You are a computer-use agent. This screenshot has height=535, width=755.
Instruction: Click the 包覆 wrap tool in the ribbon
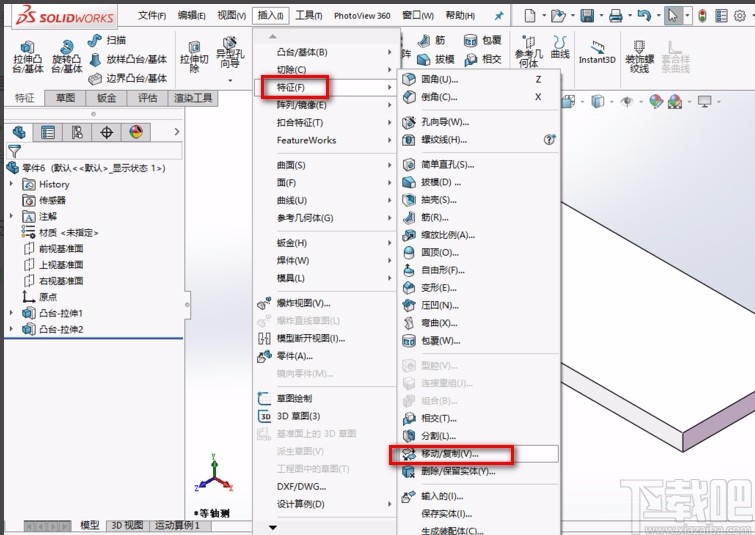point(482,40)
